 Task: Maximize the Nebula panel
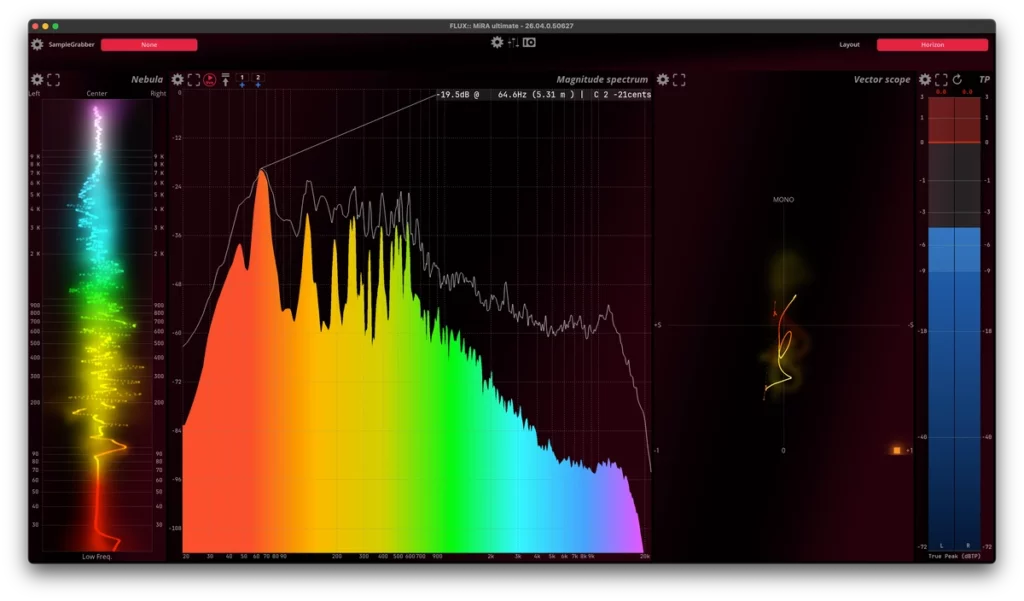pos(54,80)
